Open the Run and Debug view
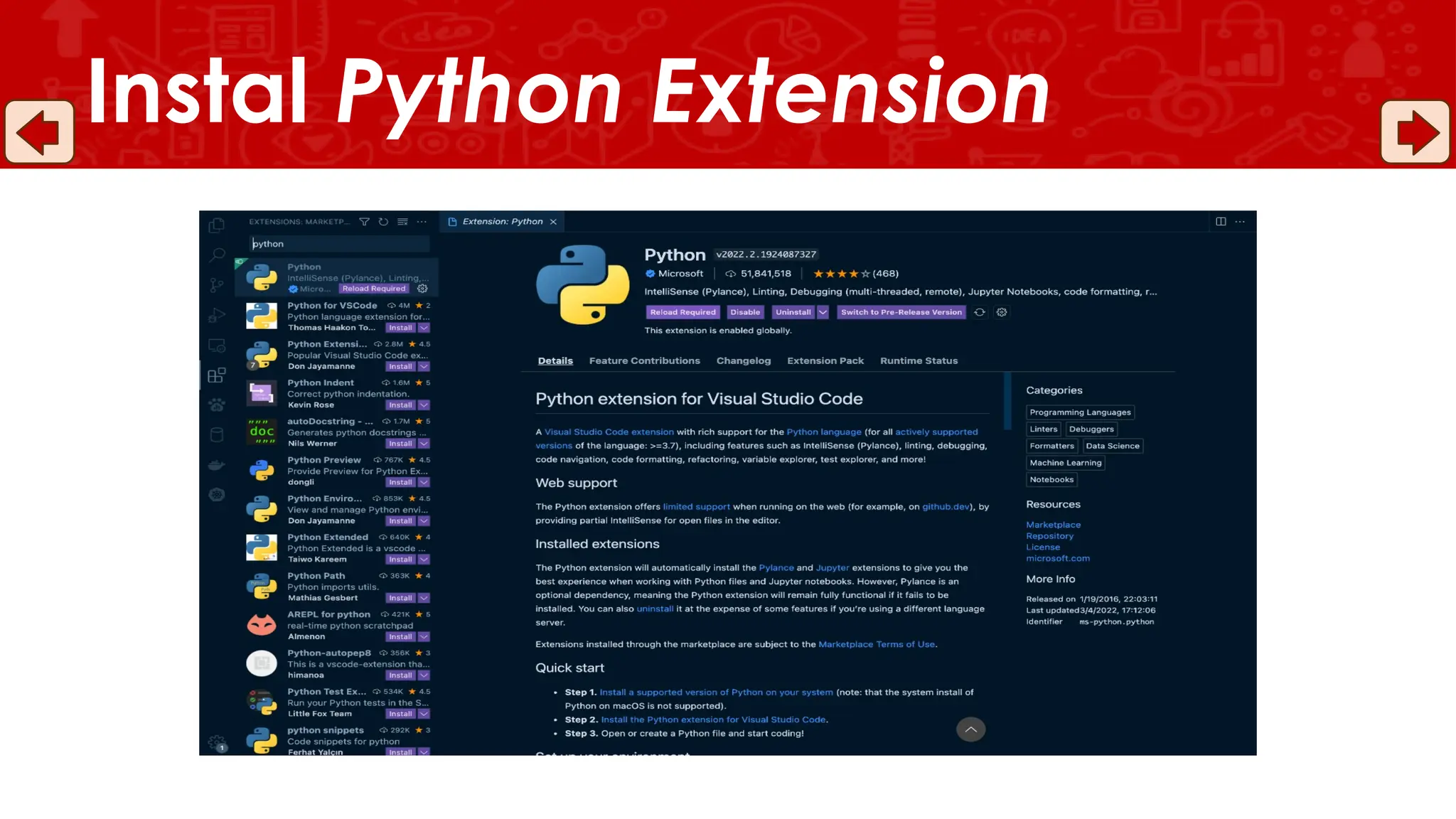Image resolution: width=1456 pixels, height=819 pixels. click(x=217, y=316)
